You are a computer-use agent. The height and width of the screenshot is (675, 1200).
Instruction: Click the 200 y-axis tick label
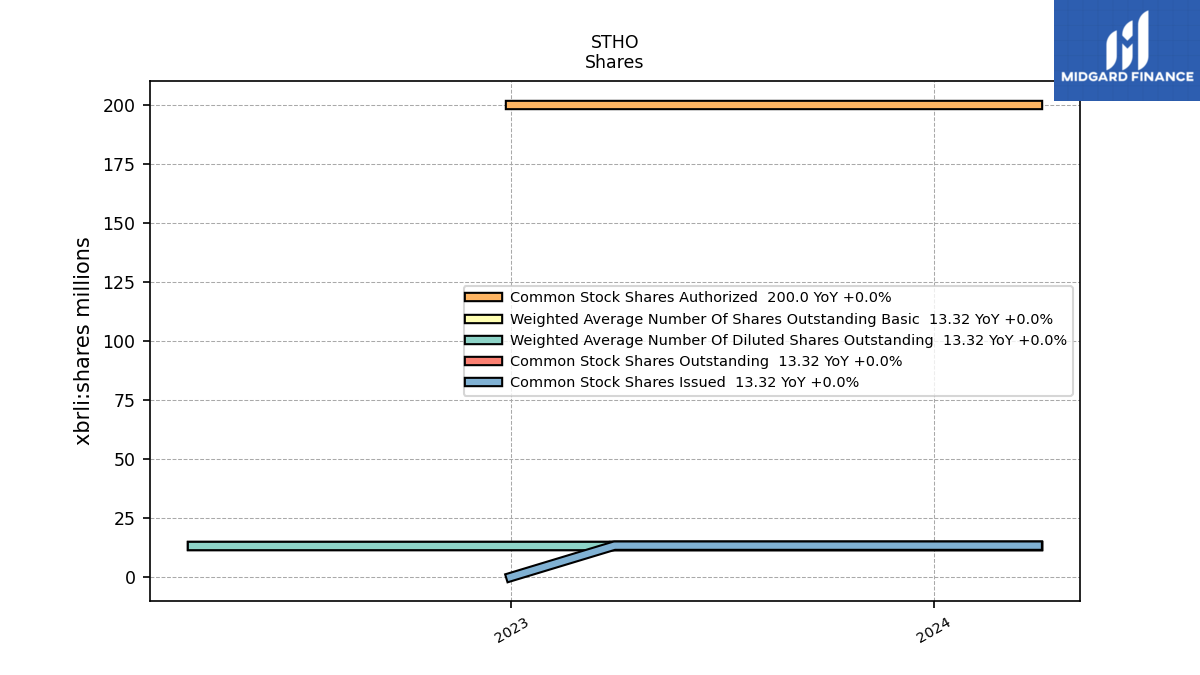point(119,106)
